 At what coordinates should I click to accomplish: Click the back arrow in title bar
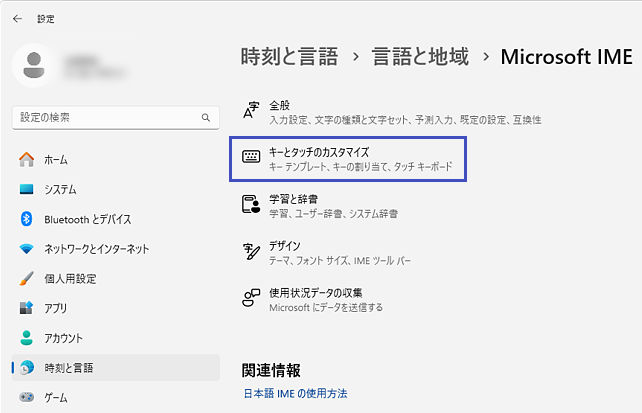[17, 18]
